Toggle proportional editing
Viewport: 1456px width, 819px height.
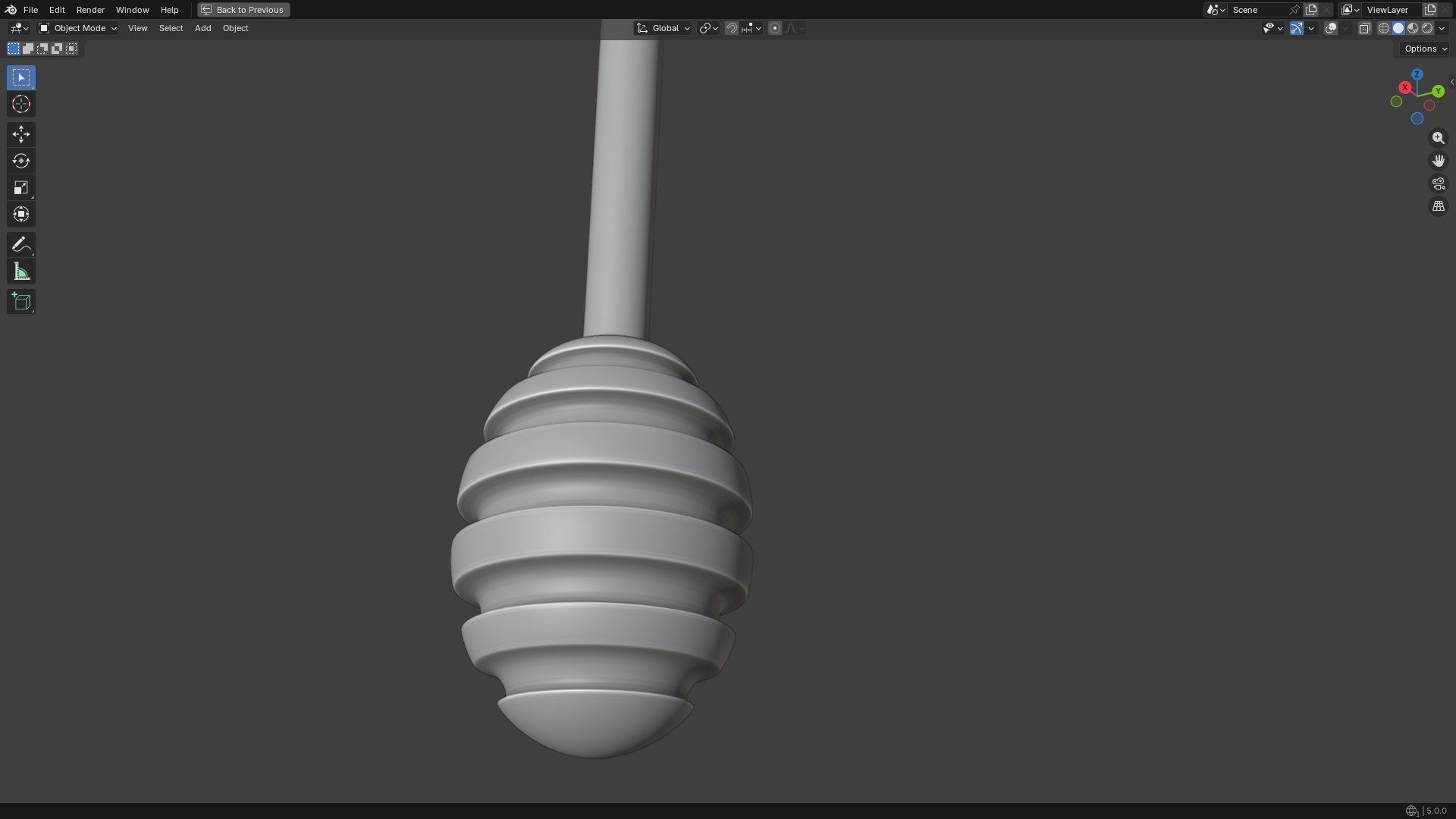(774, 28)
